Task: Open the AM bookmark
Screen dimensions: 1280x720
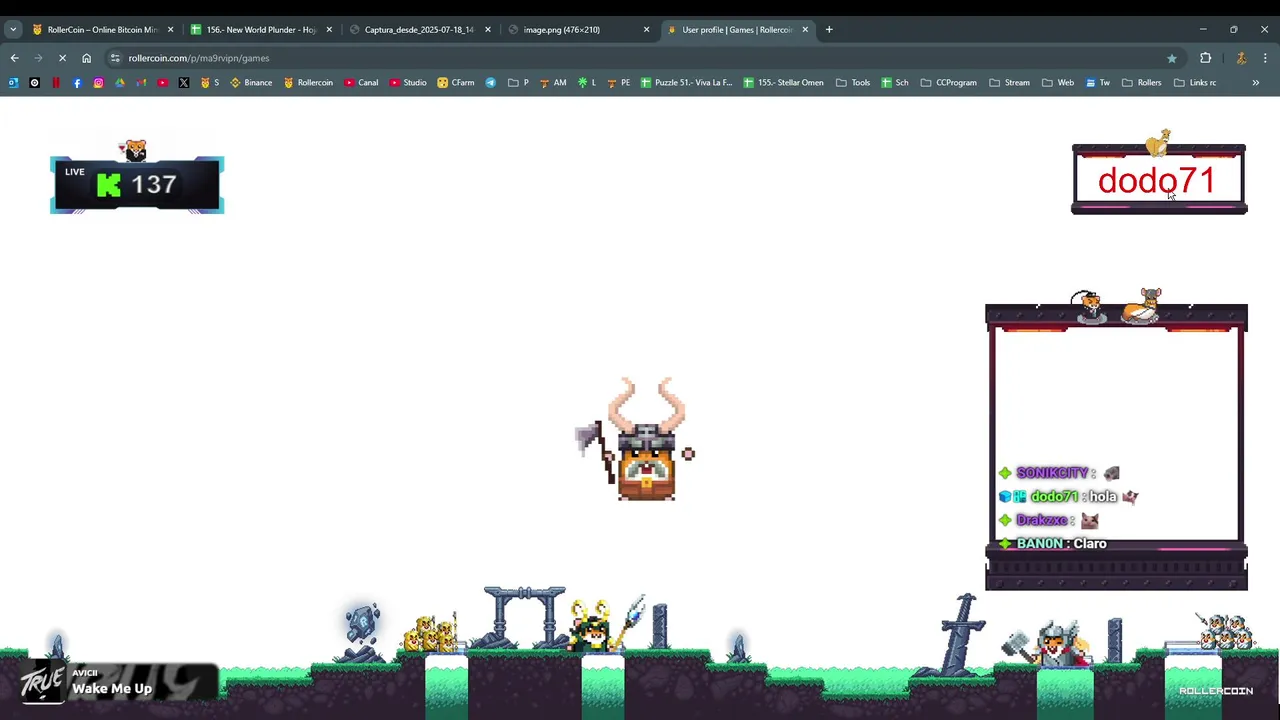Action: pyautogui.click(x=553, y=83)
